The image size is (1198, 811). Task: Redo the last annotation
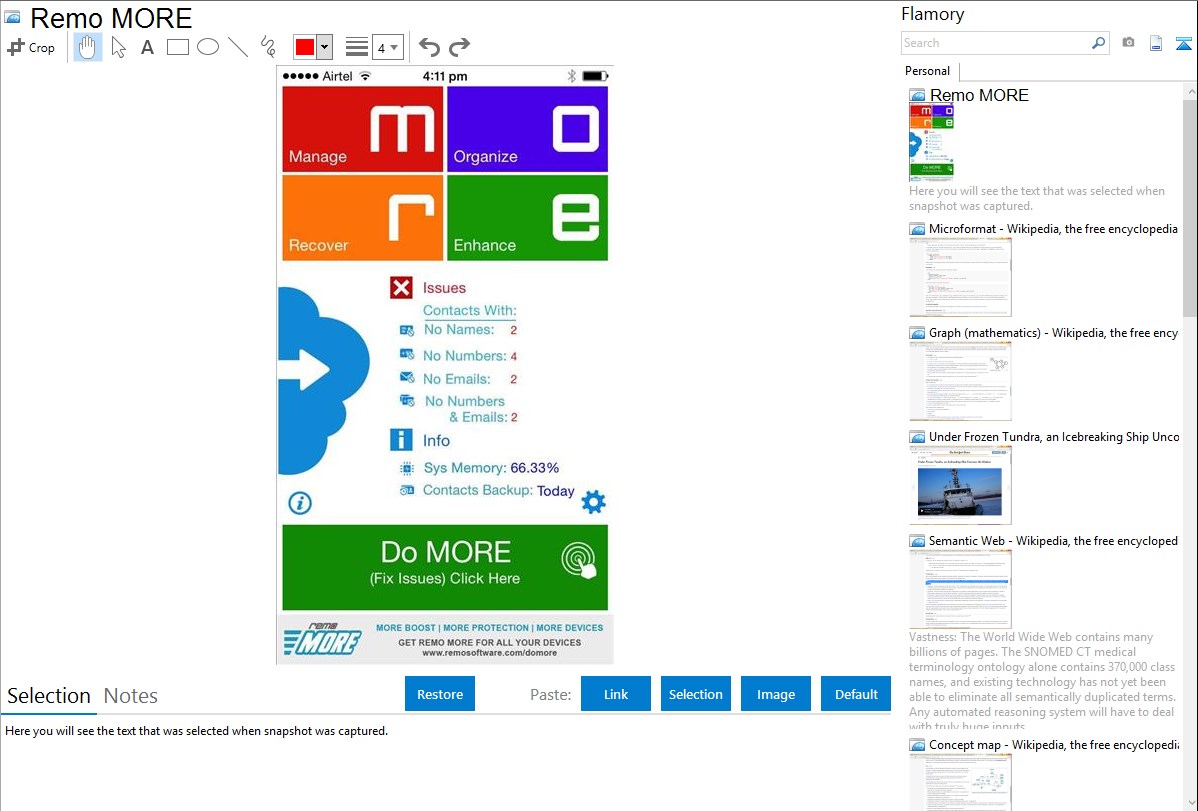pyautogui.click(x=459, y=47)
